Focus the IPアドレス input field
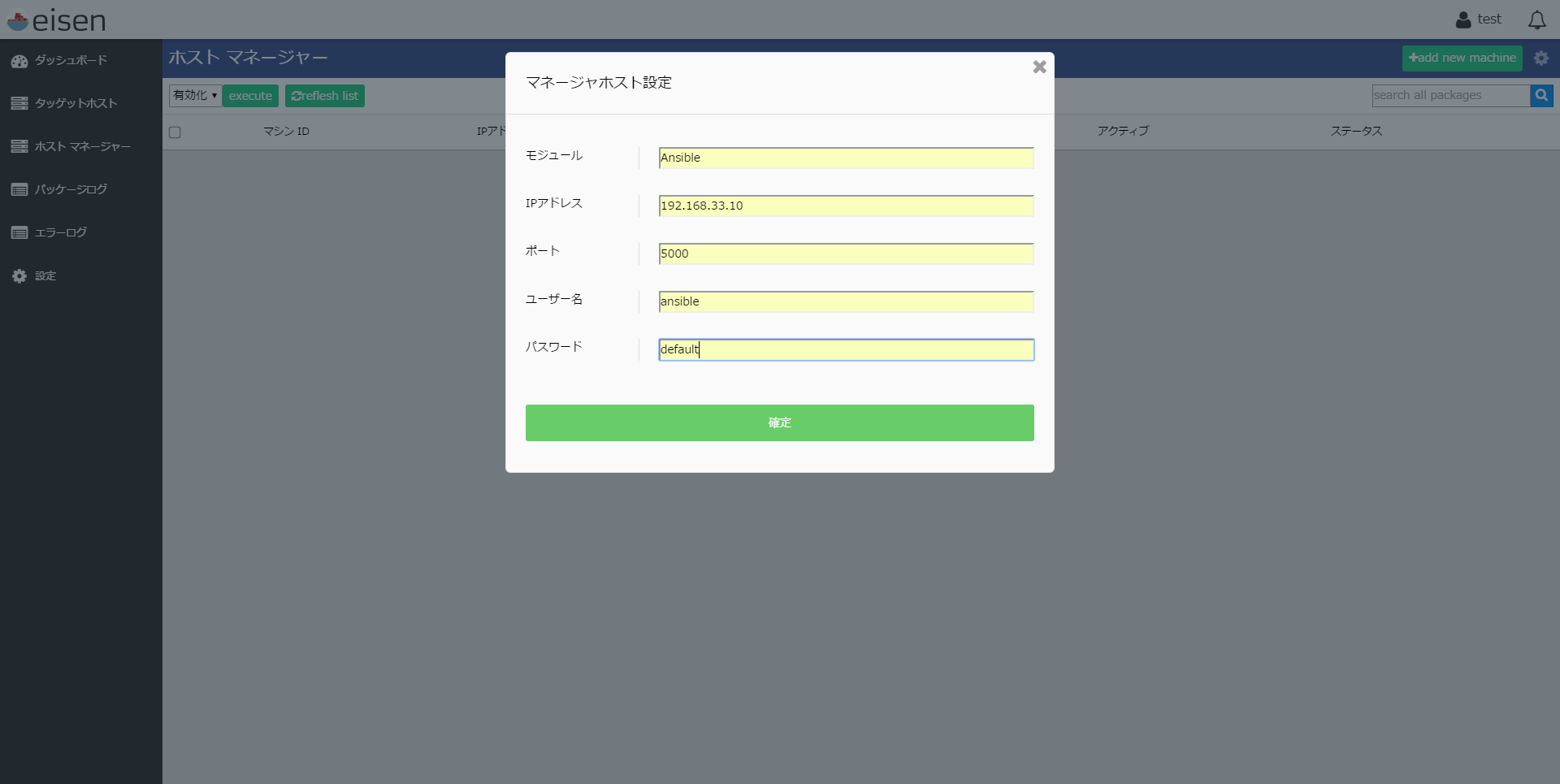The image size is (1560, 784). (x=846, y=206)
